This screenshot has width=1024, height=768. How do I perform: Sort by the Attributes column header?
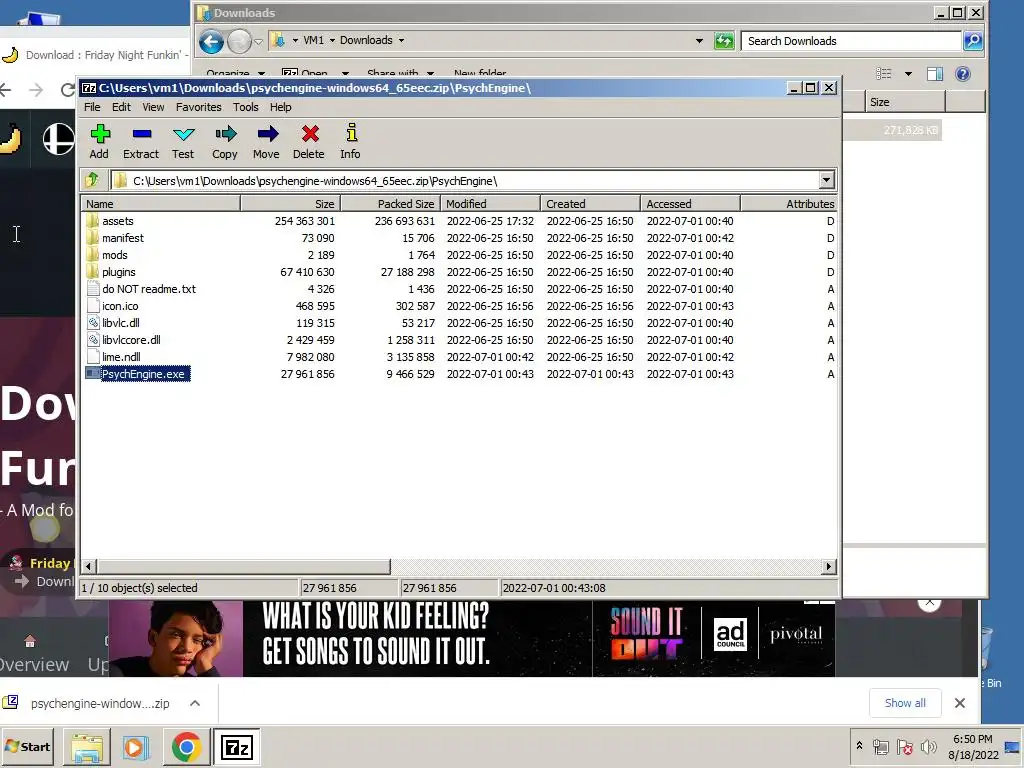click(x=788, y=204)
